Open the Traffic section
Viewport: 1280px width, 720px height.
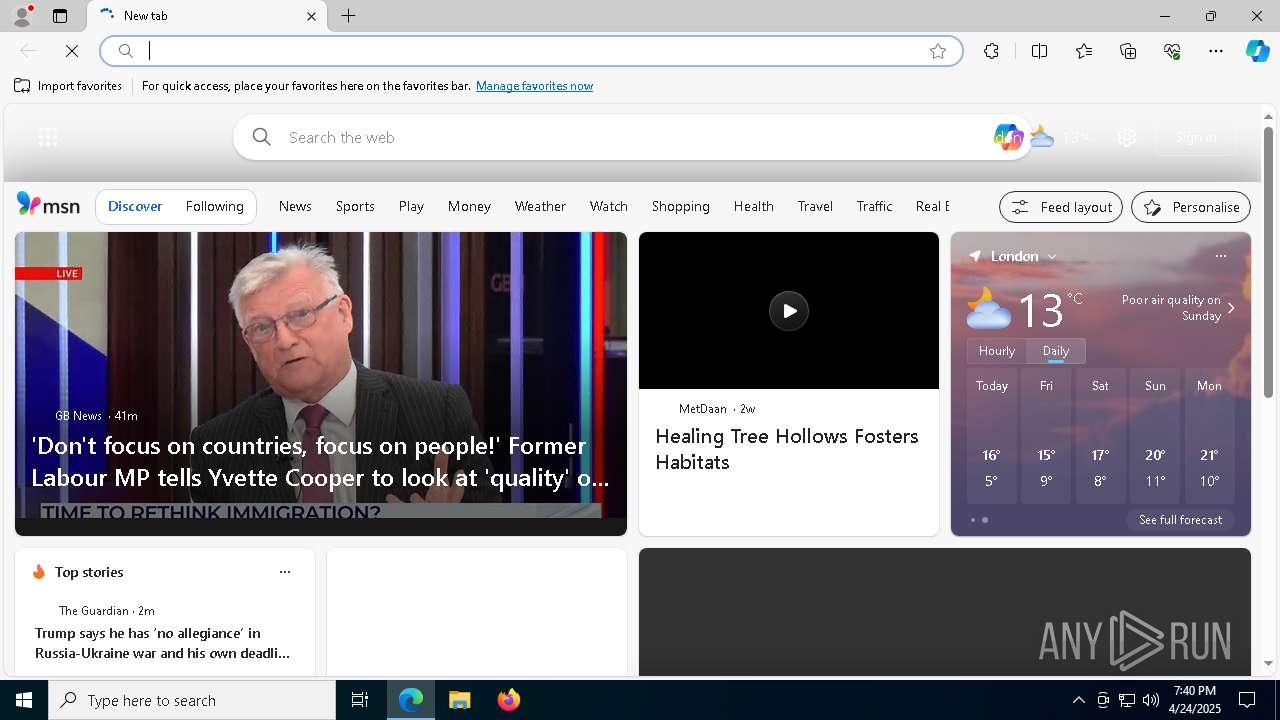pos(874,206)
